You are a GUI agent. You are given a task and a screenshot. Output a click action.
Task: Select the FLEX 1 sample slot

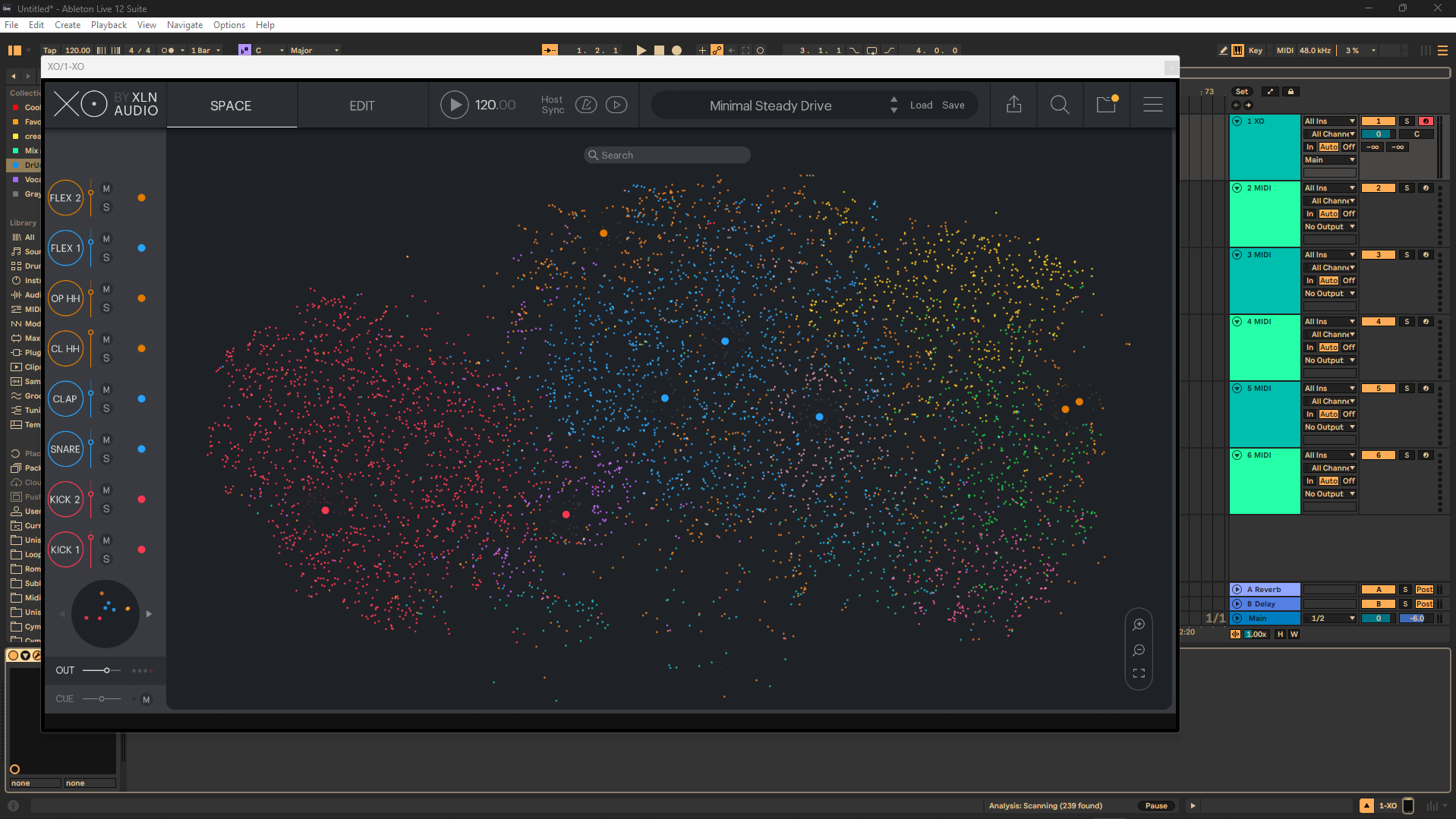pos(65,248)
